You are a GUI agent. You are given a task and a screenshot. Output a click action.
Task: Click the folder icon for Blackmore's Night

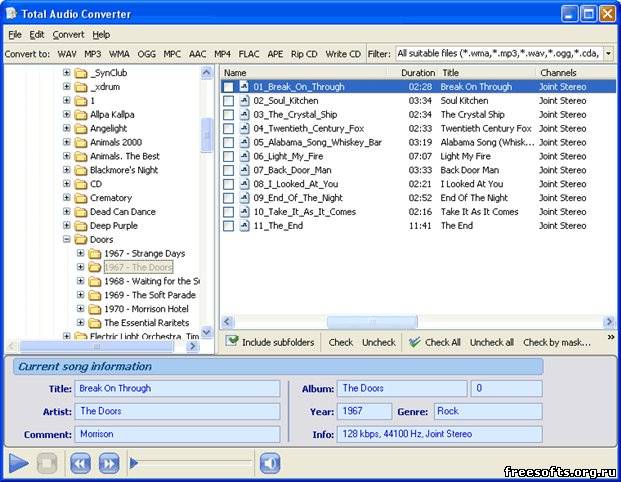pyautogui.click(x=81, y=170)
